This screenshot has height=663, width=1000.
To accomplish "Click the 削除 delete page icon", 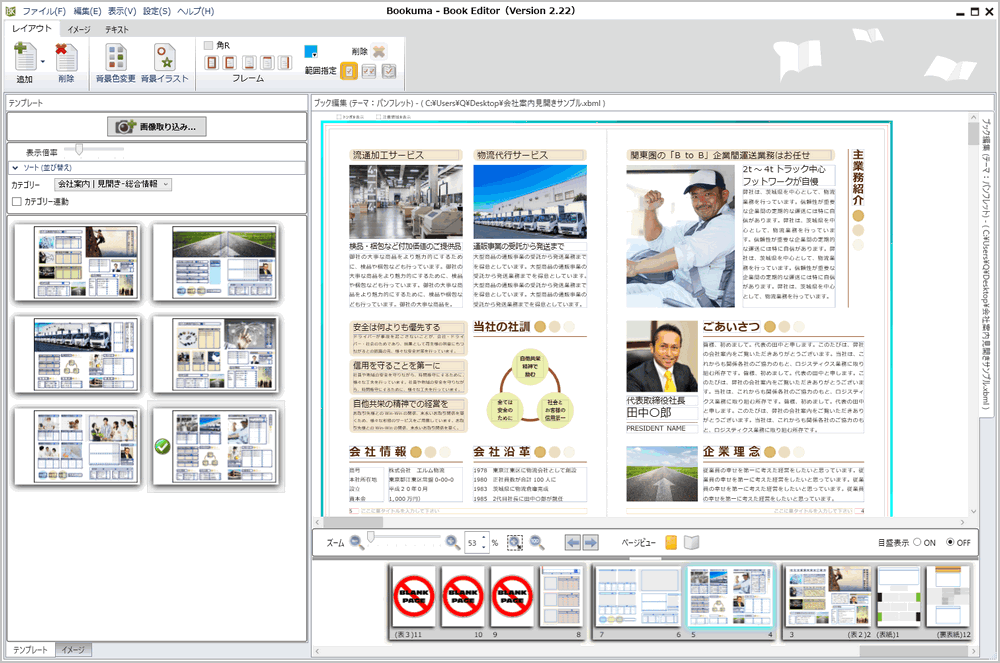I will [x=66, y=57].
